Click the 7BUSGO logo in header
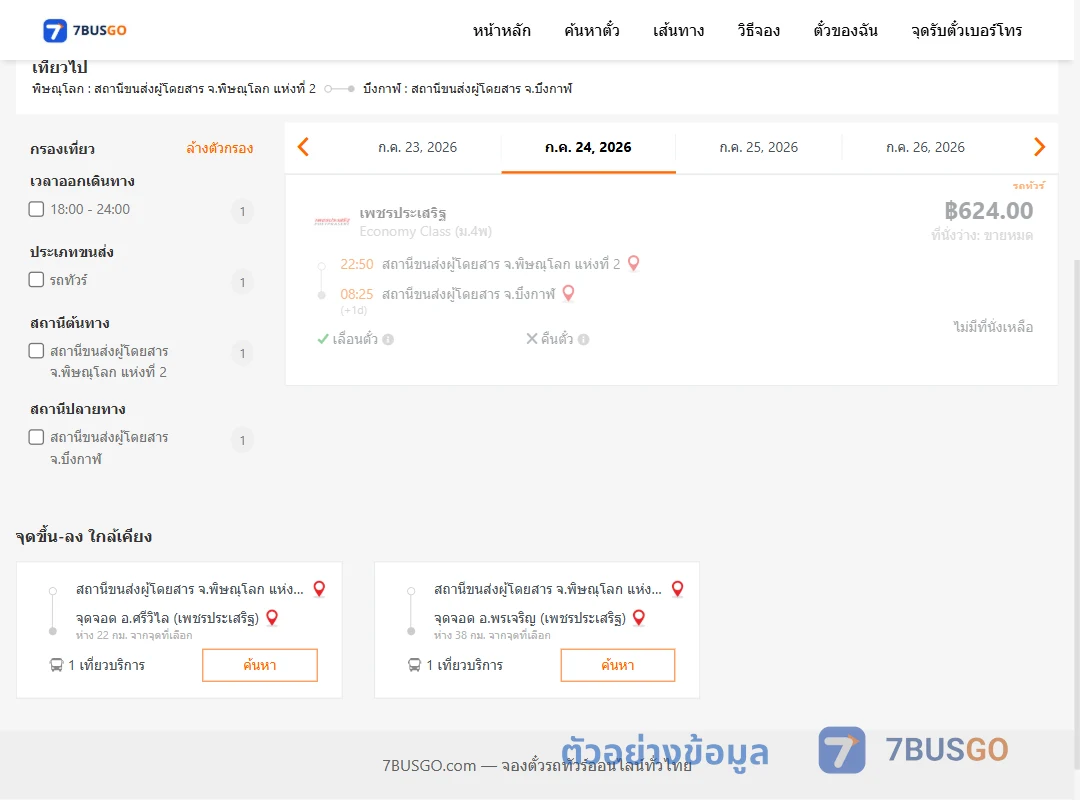The height and width of the screenshot is (800, 1080). click(85, 30)
